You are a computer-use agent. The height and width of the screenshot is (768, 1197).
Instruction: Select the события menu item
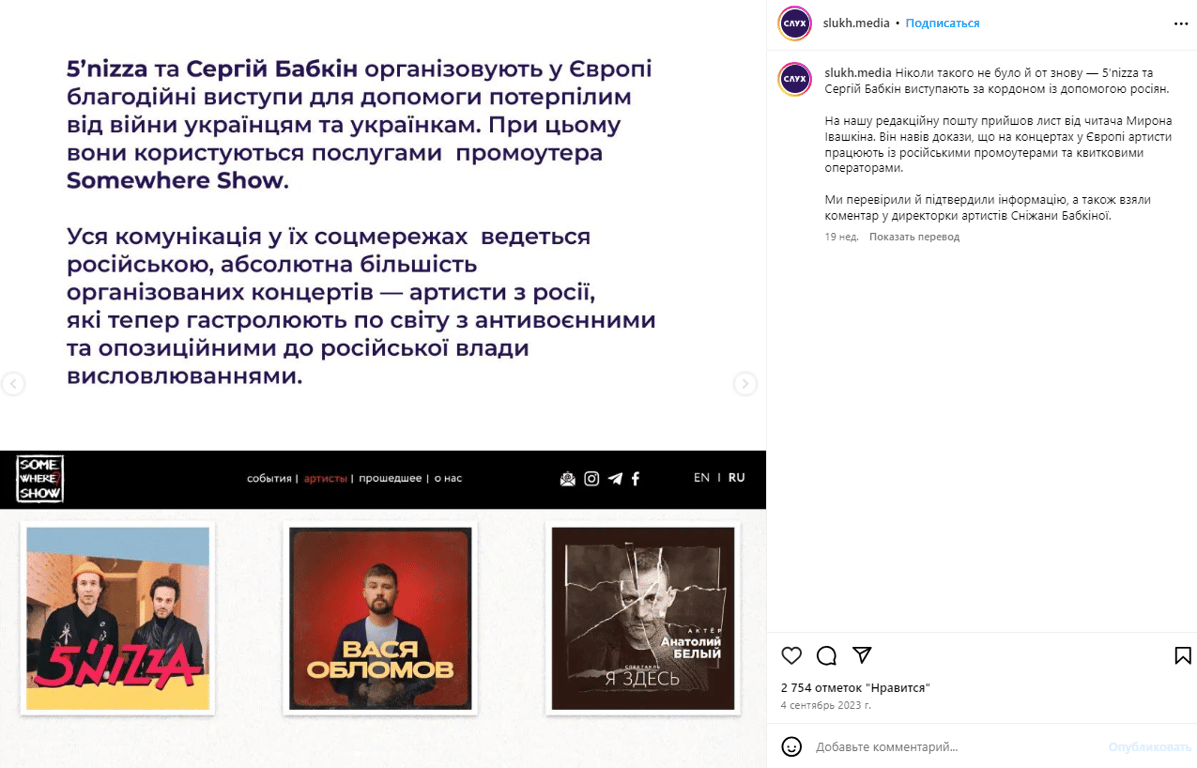click(x=269, y=479)
